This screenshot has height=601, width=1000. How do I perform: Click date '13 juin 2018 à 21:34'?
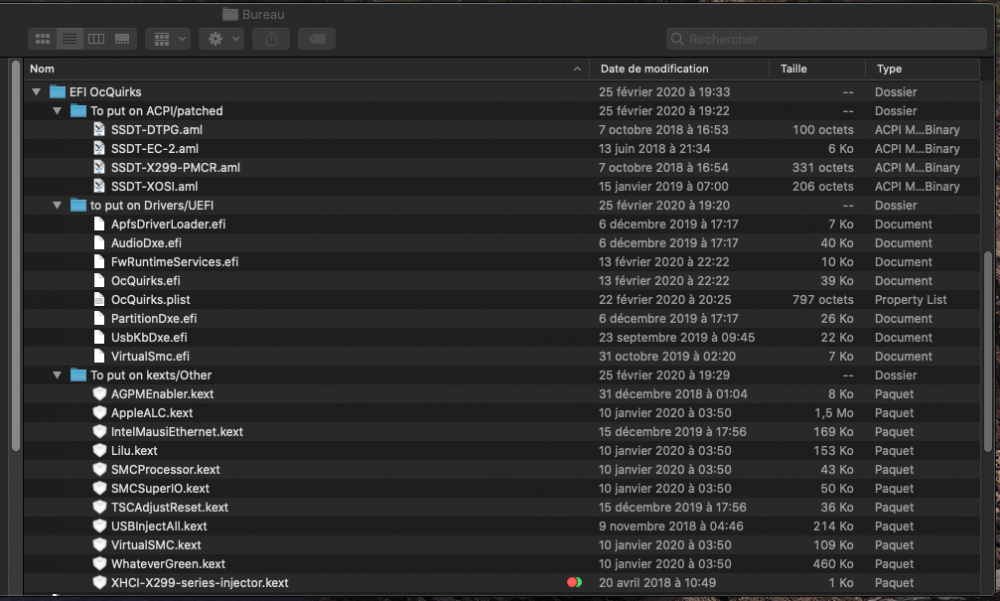654,149
